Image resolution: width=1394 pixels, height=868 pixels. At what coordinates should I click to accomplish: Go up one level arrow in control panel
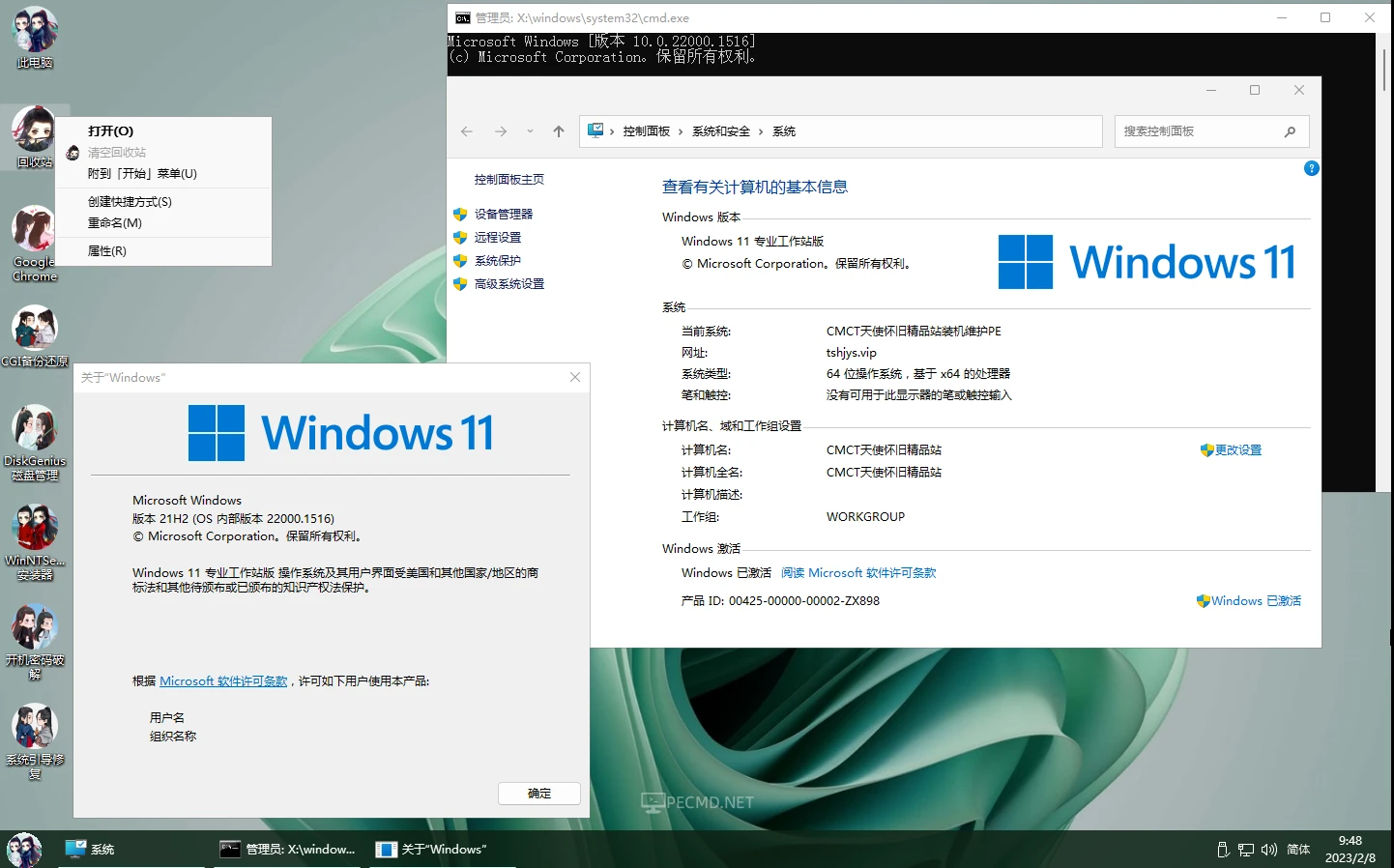tap(559, 131)
